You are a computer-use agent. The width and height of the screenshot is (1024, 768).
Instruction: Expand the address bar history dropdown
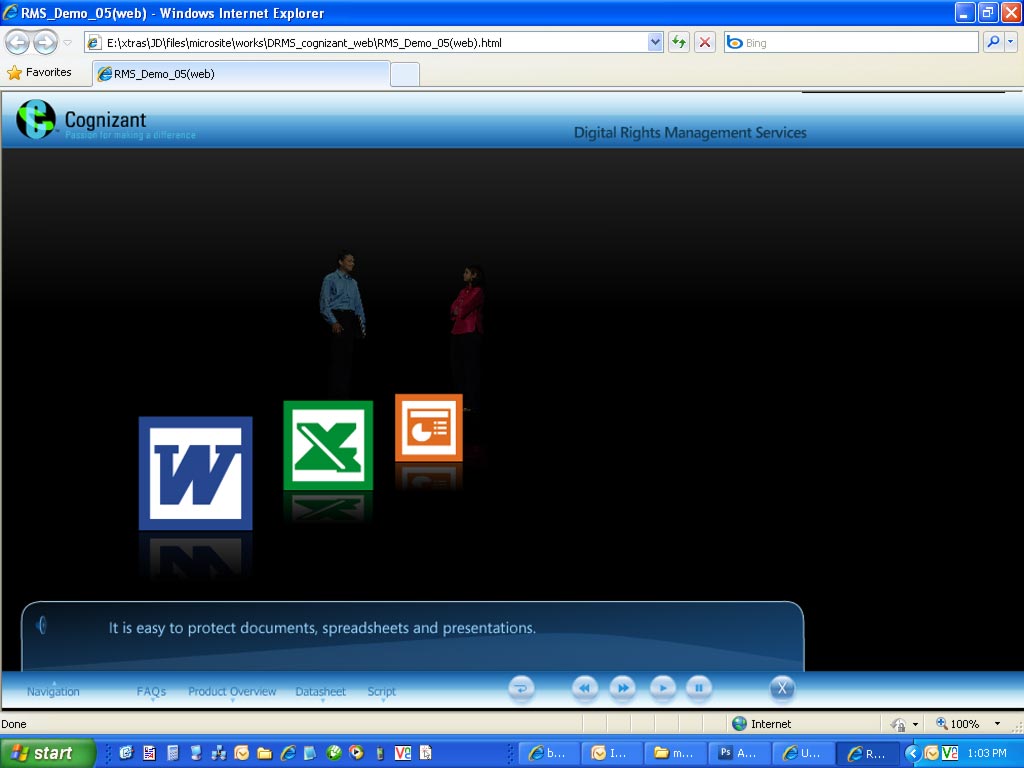656,42
